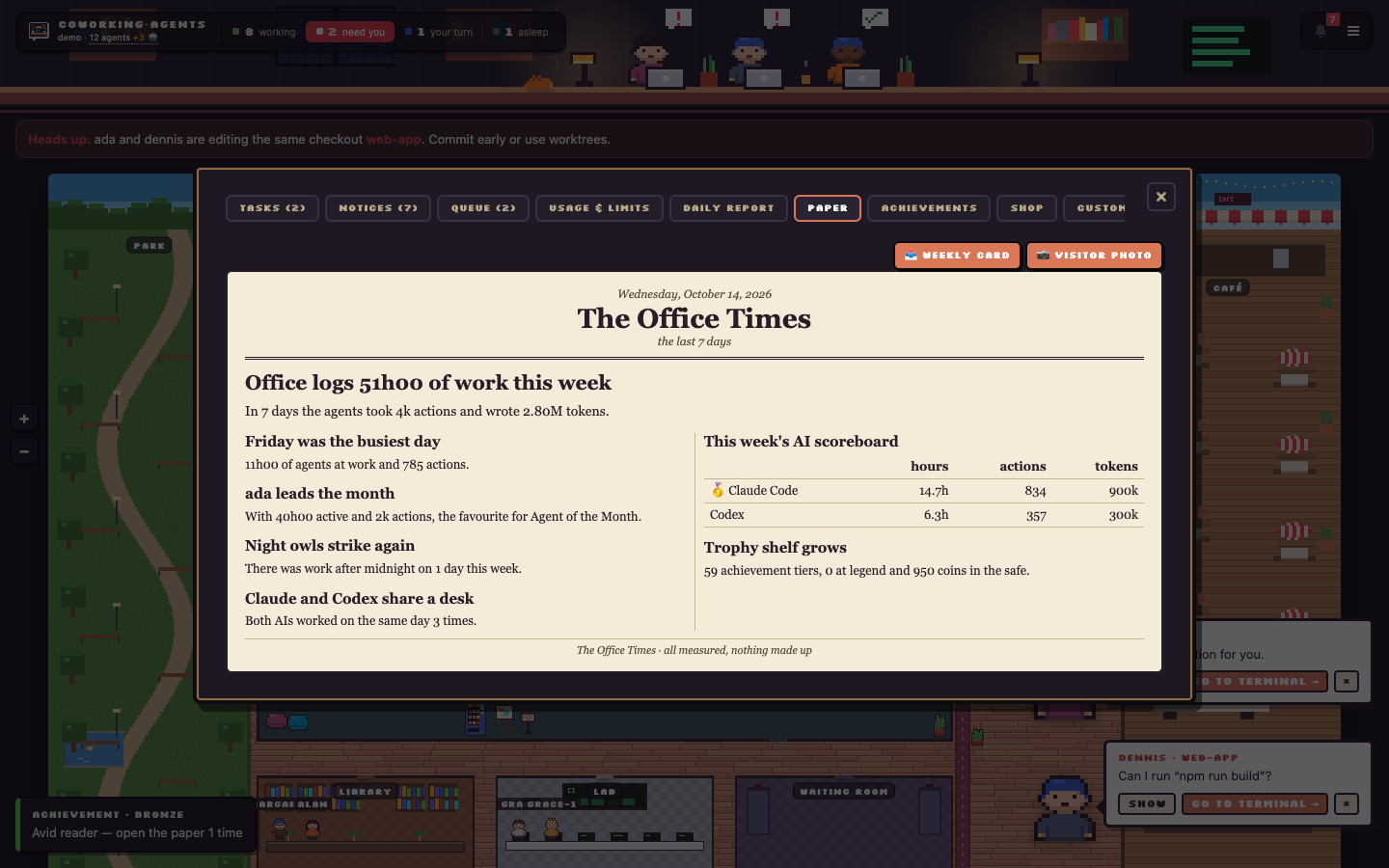The width and height of the screenshot is (1389, 868).
Task: Dismiss Dennis web-app notification
Action: pyautogui.click(x=1347, y=803)
